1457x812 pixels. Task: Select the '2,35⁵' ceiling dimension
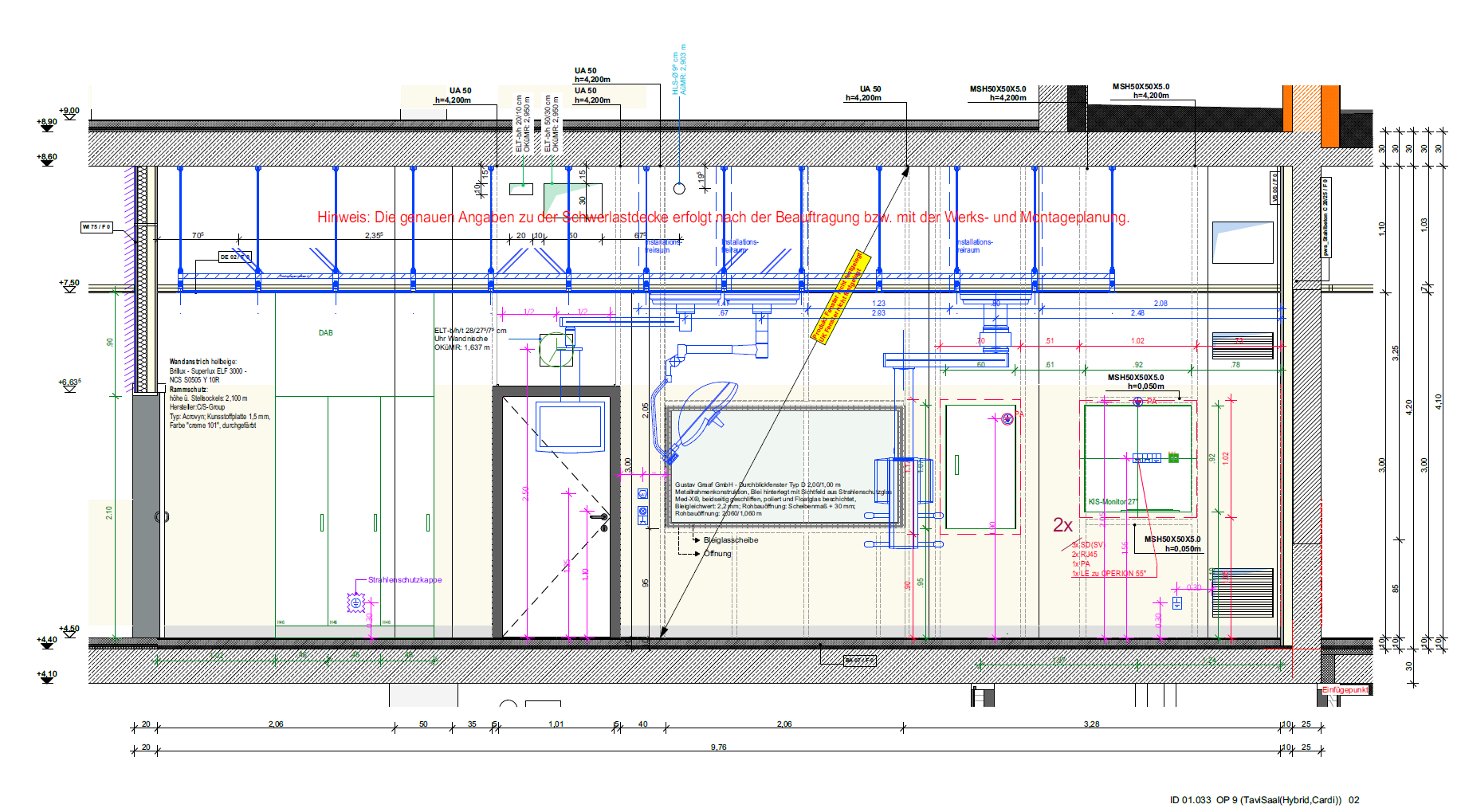[x=374, y=236]
